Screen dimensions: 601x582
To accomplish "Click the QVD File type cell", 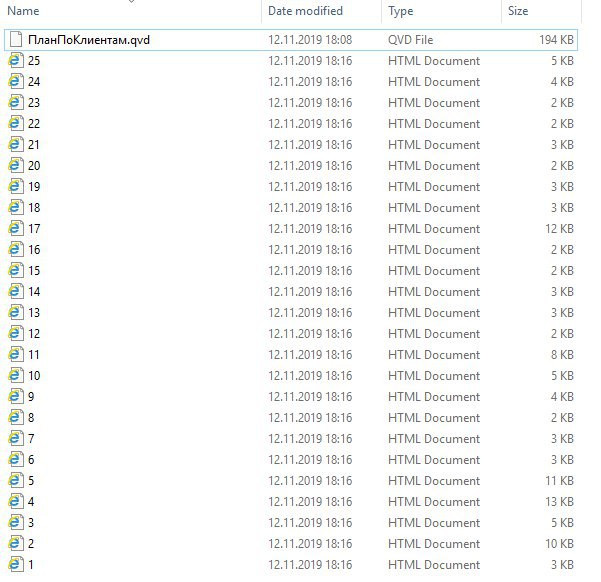I will tap(410, 39).
